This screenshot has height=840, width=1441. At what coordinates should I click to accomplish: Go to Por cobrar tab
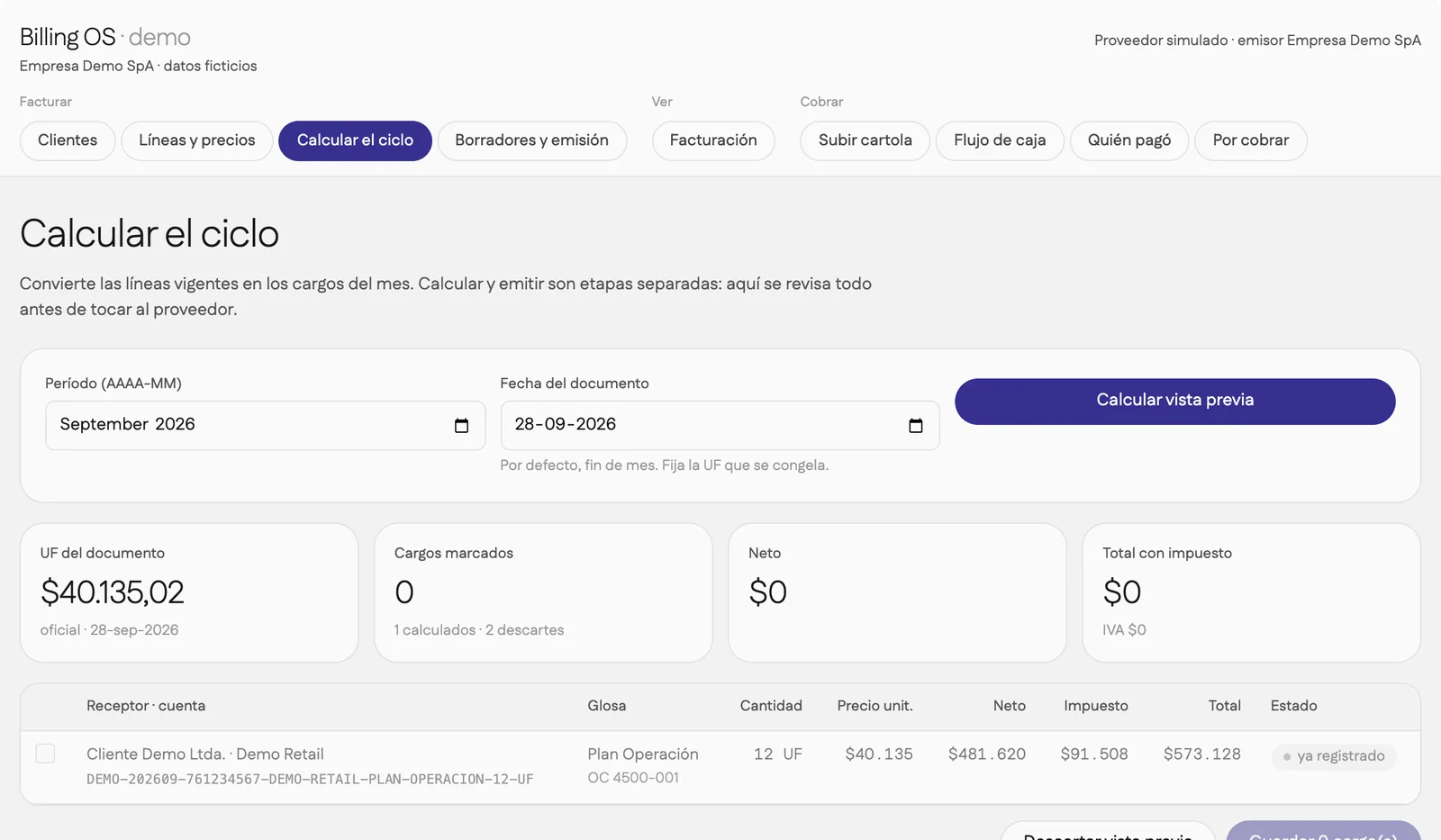pos(1250,140)
